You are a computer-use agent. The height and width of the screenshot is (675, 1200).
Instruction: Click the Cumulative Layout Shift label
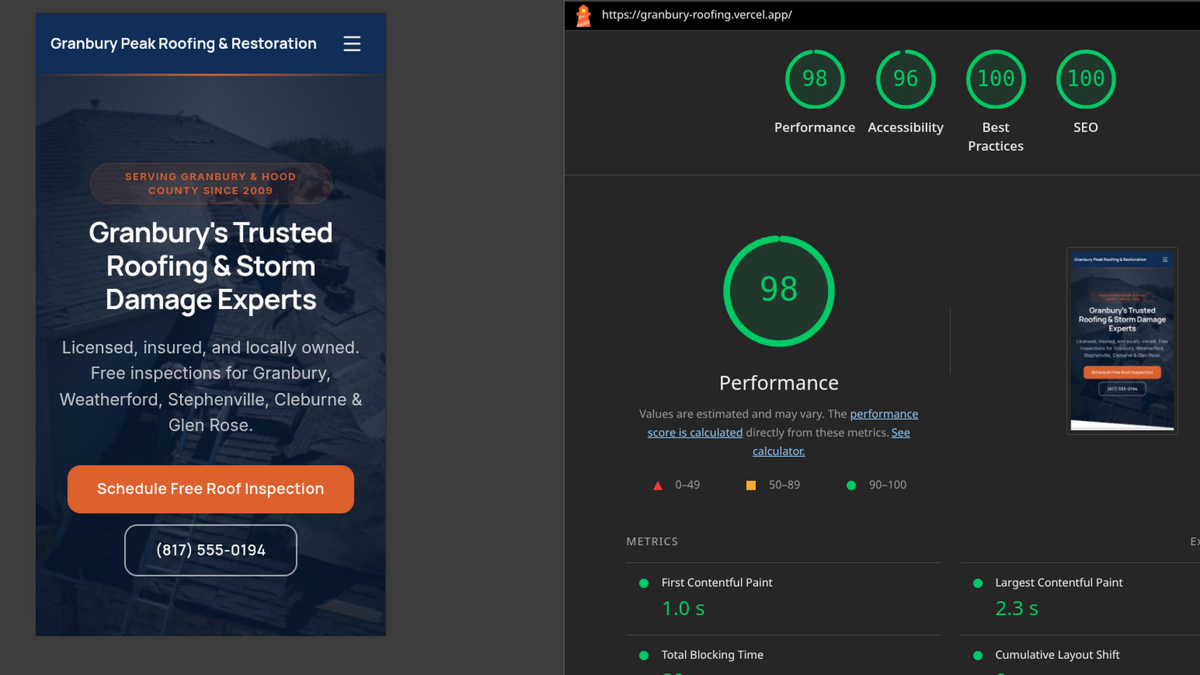pos(1057,655)
